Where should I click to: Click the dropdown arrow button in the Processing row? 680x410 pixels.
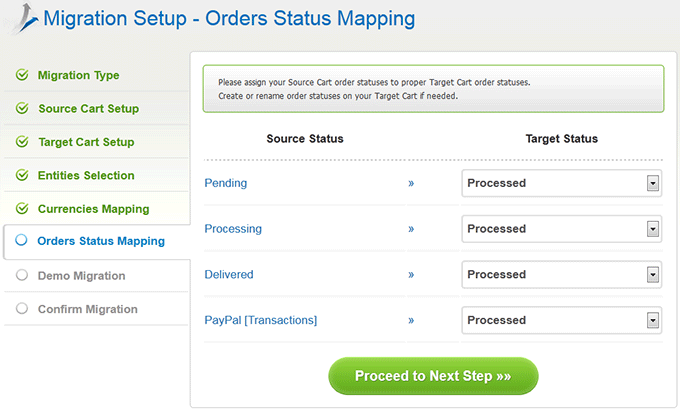(653, 229)
